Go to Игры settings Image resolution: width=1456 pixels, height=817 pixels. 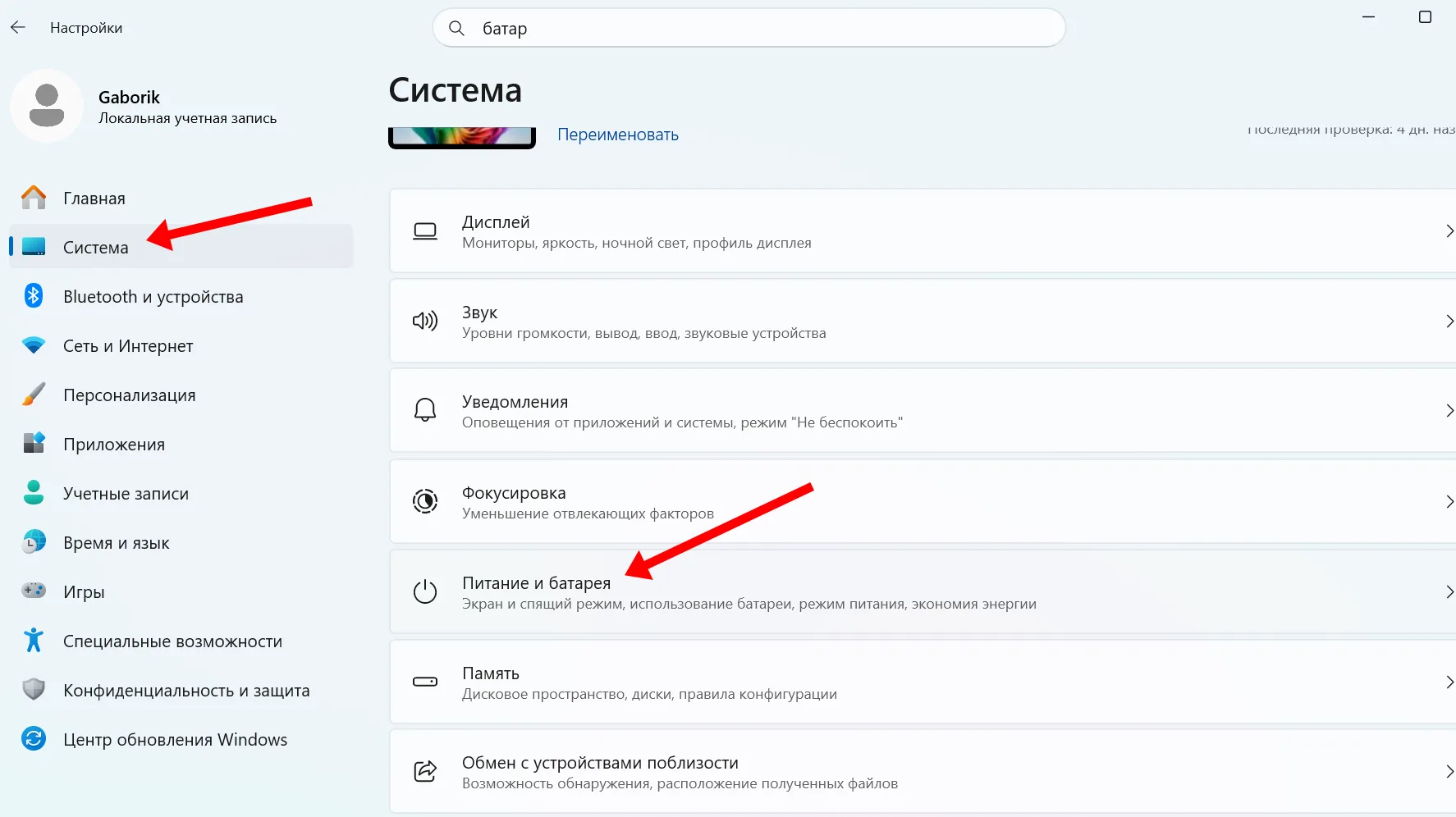coord(181,591)
